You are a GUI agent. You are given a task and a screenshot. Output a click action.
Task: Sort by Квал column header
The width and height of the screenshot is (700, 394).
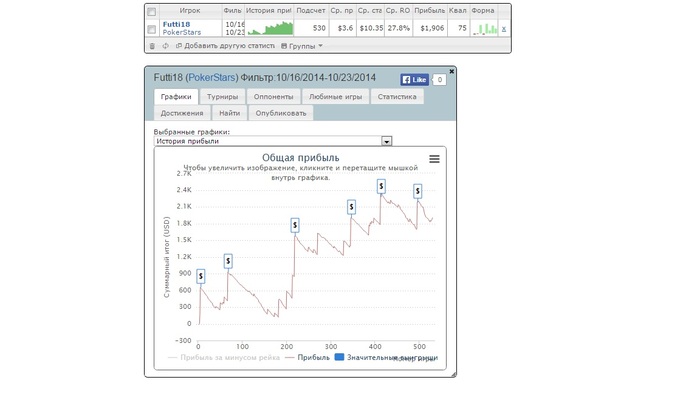click(x=458, y=11)
